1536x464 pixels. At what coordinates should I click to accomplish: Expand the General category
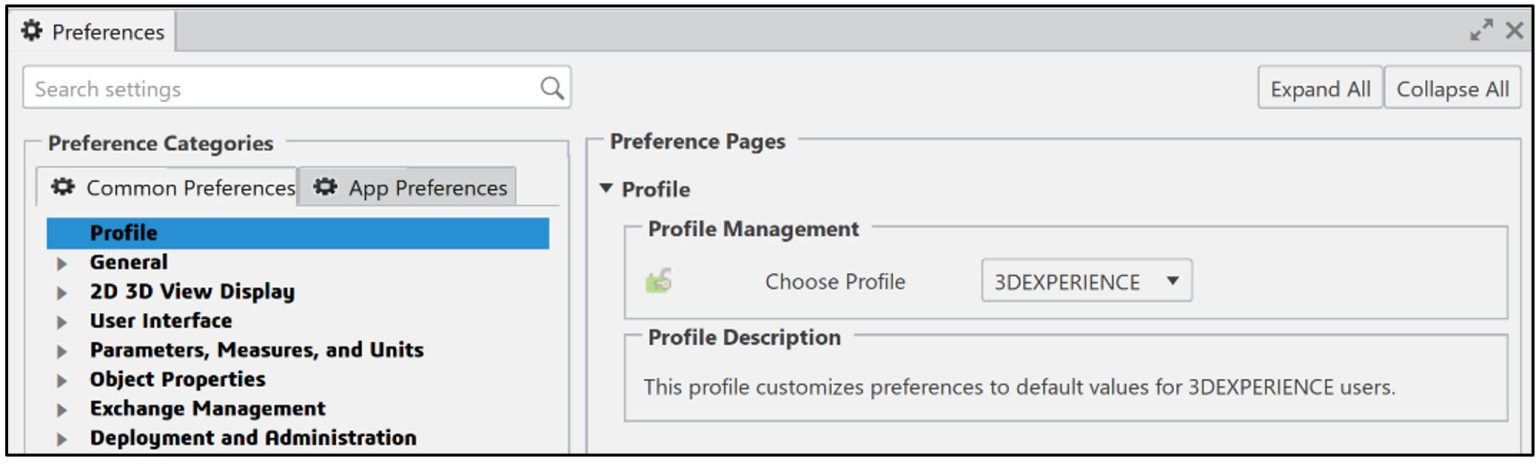(63, 263)
